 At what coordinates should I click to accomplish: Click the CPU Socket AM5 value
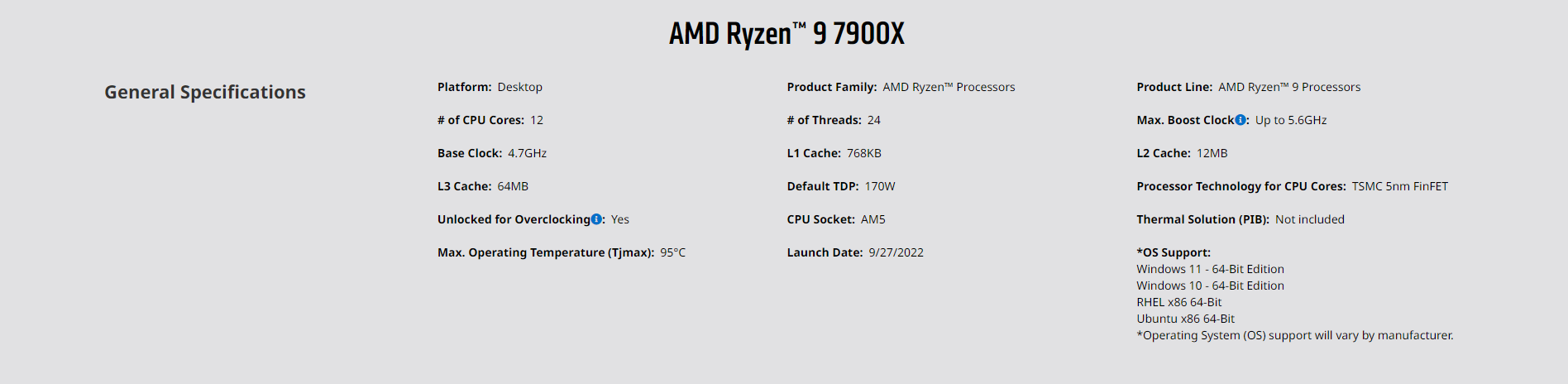point(873,219)
